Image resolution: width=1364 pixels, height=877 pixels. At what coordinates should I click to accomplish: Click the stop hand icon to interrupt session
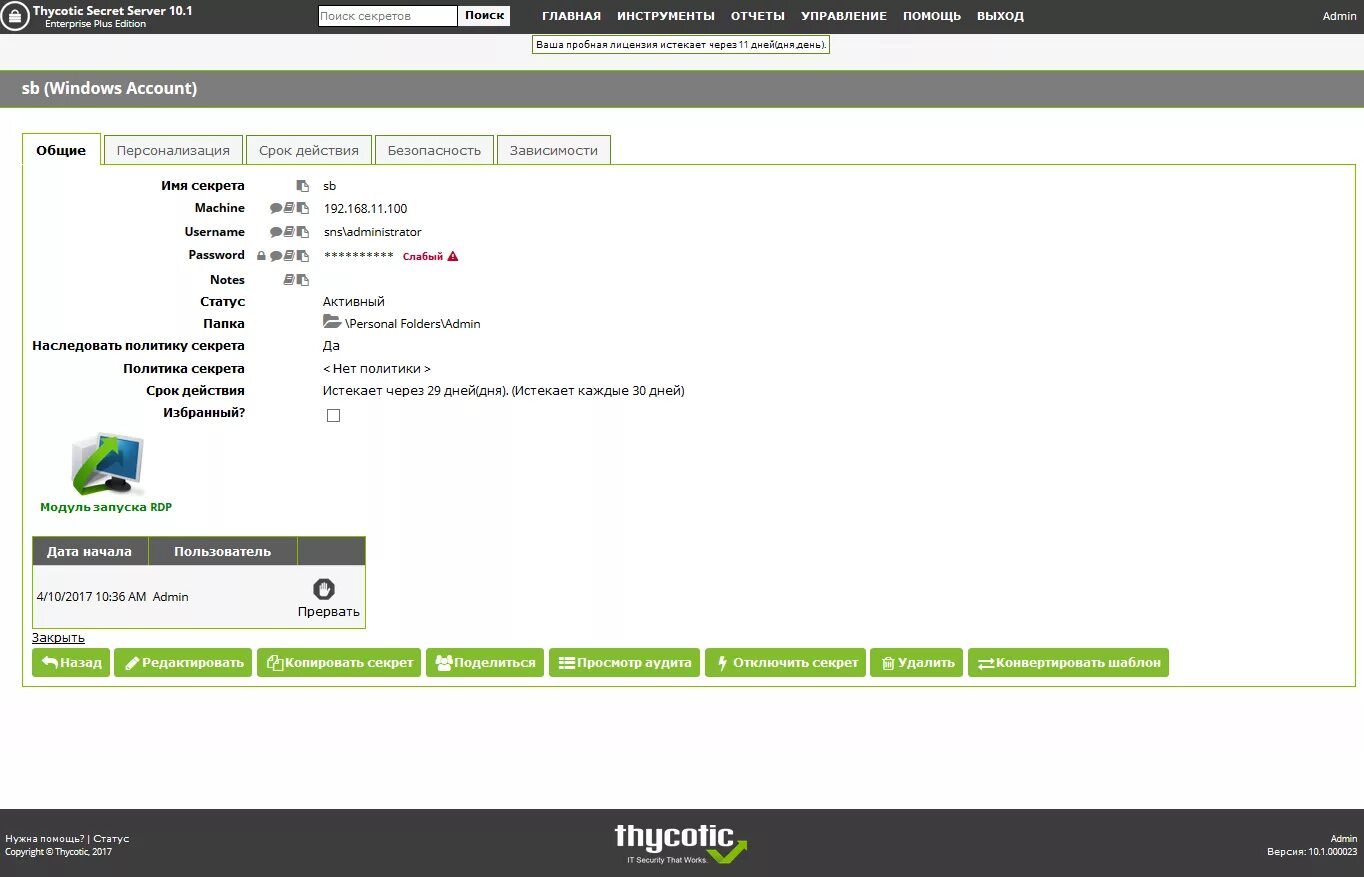[324, 589]
